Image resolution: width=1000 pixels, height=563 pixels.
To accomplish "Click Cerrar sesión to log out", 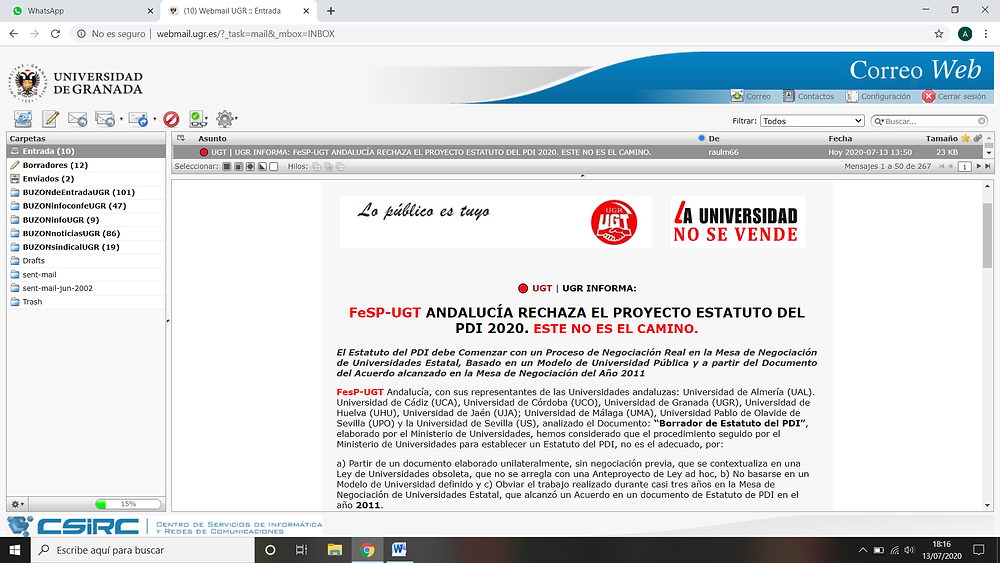I will (954, 96).
